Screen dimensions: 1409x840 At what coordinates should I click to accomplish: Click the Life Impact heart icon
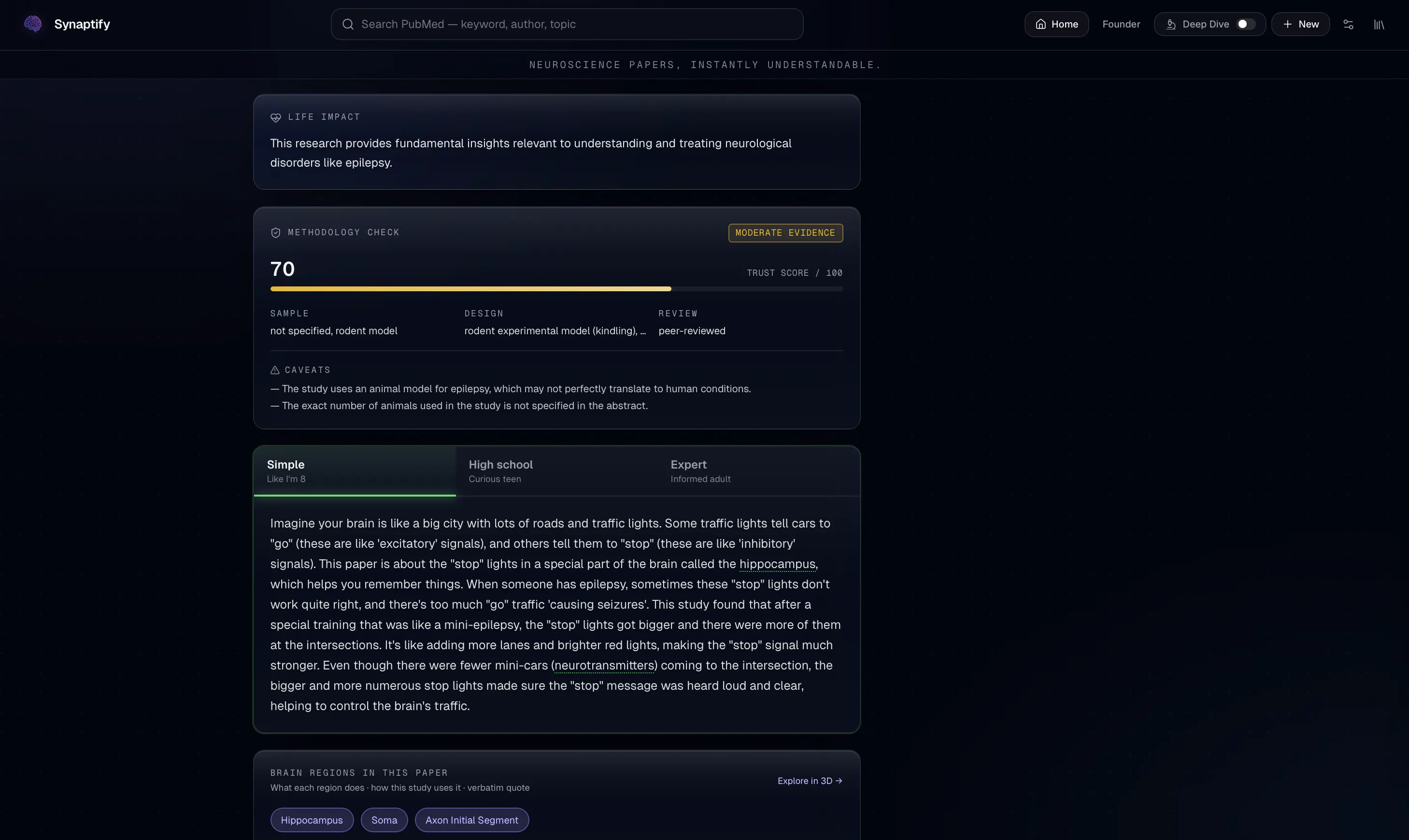point(276,117)
